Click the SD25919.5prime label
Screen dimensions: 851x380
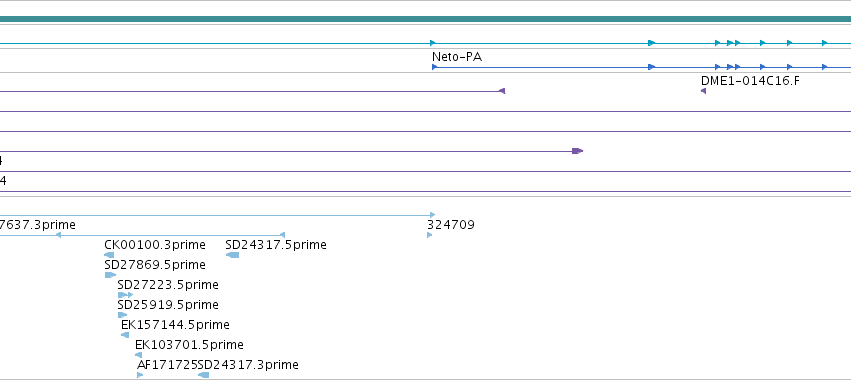[x=168, y=305]
